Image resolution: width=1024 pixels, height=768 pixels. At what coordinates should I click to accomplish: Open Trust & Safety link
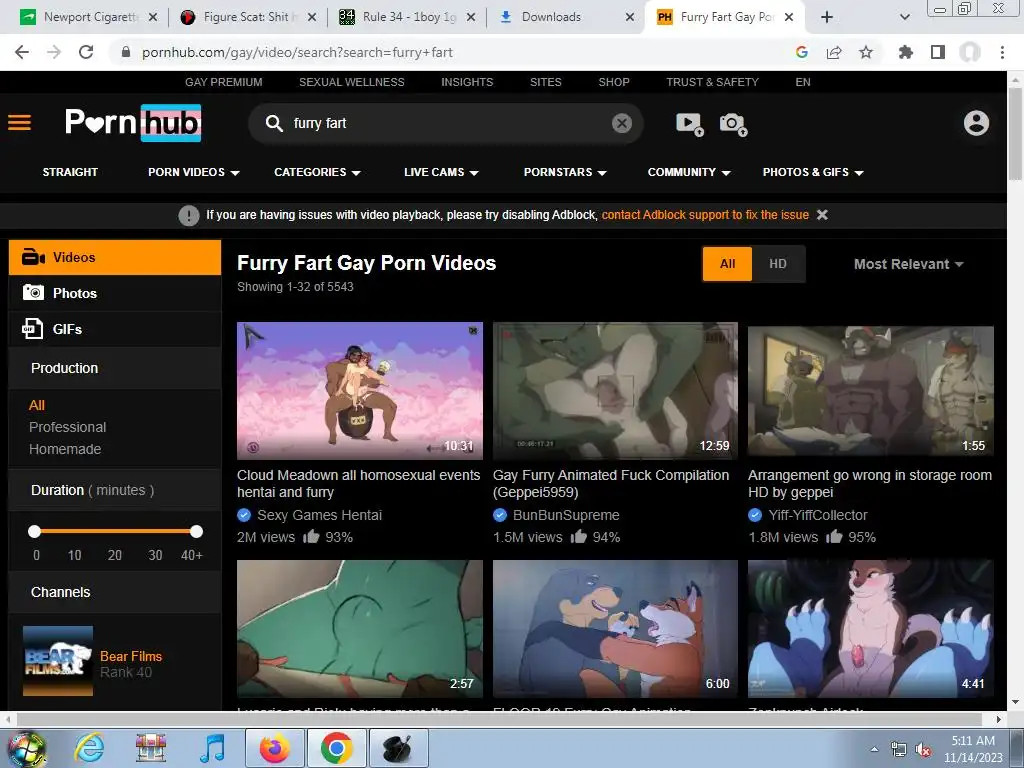[x=712, y=82]
